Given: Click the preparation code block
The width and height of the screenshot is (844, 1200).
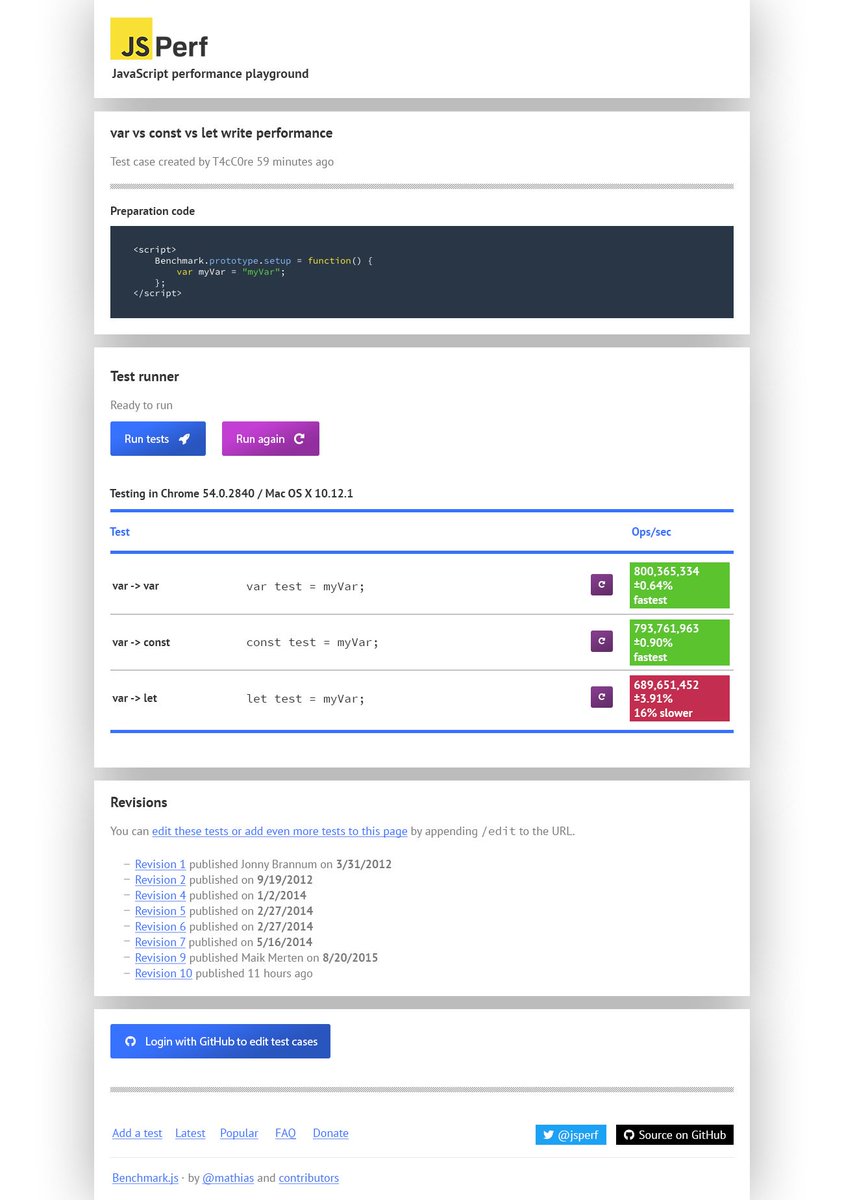Looking at the screenshot, I should (422, 272).
